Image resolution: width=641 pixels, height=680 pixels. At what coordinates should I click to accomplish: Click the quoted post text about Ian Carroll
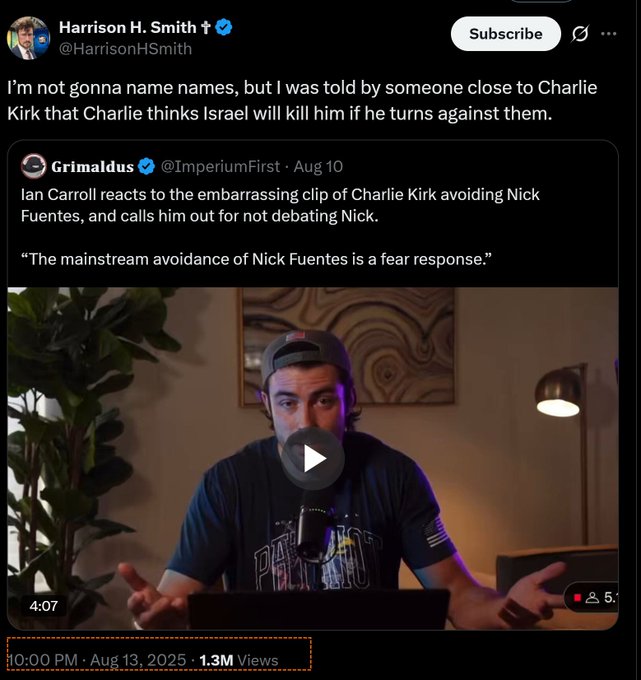coord(280,227)
